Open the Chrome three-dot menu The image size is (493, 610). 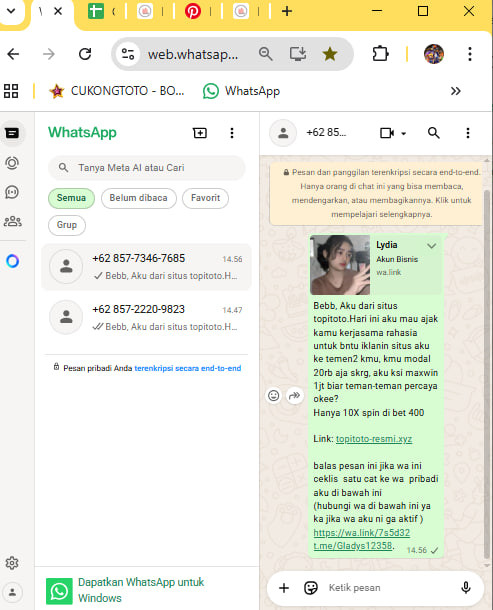tap(470, 54)
